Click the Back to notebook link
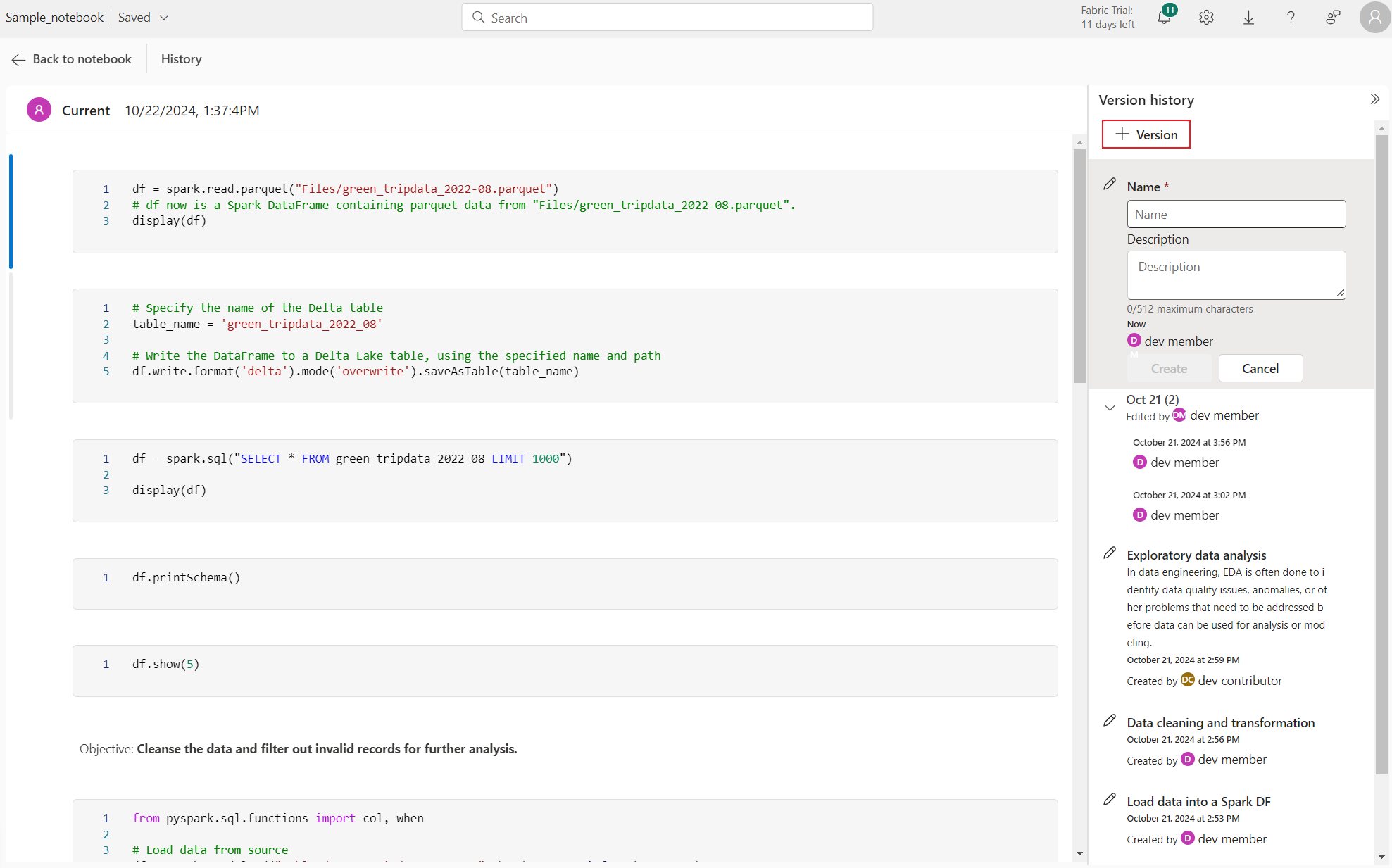The height and width of the screenshot is (868, 1392). tap(71, 59)
